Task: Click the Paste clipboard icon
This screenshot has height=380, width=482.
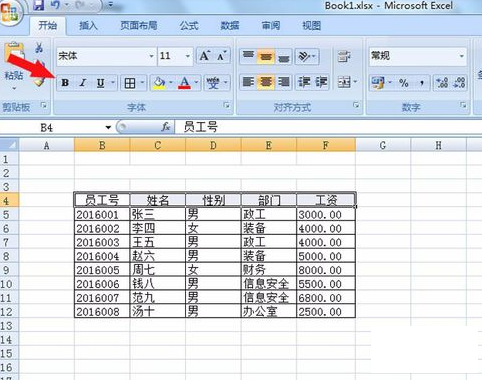Action: [14, 53]
